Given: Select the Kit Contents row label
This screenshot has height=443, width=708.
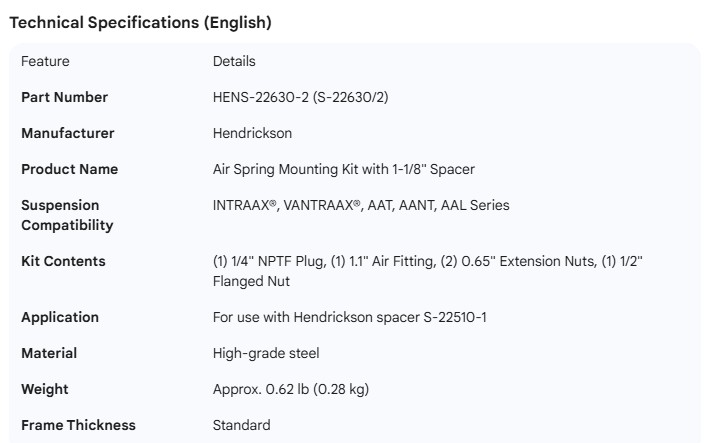Looking at the screenshot, I should (x=63, y=262).
